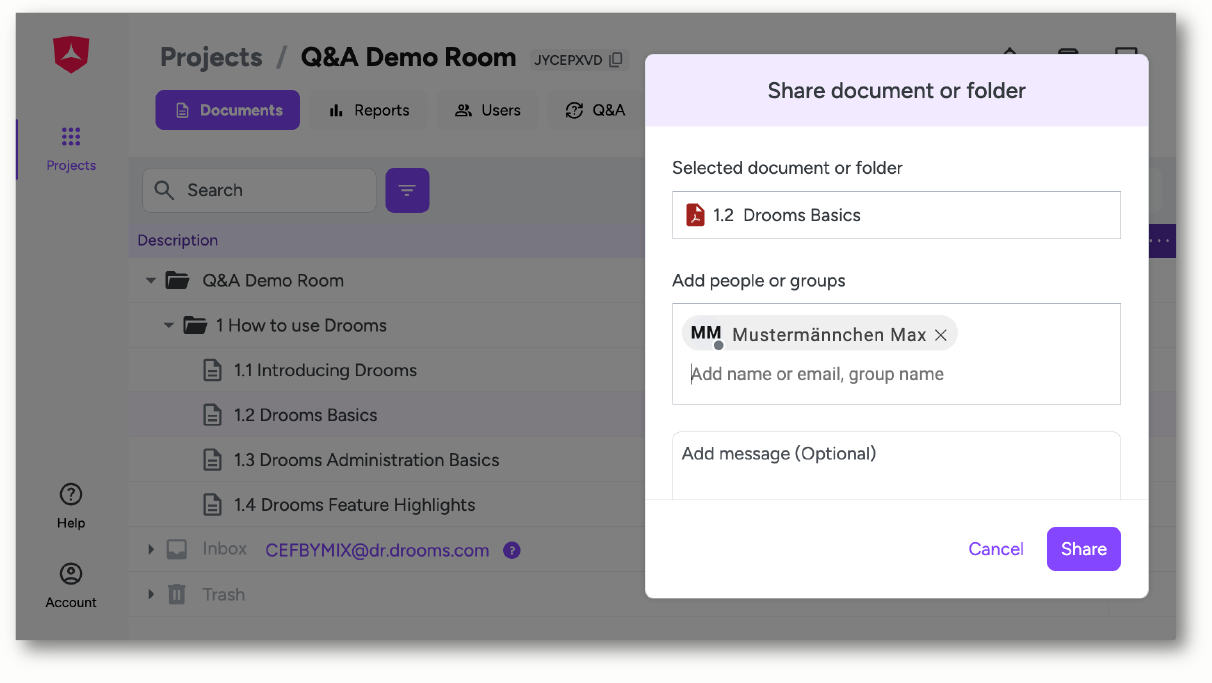This screenshot has height=683, width=1212.
Task: Click the Add name or email field
Action: (x=896, y=374)
